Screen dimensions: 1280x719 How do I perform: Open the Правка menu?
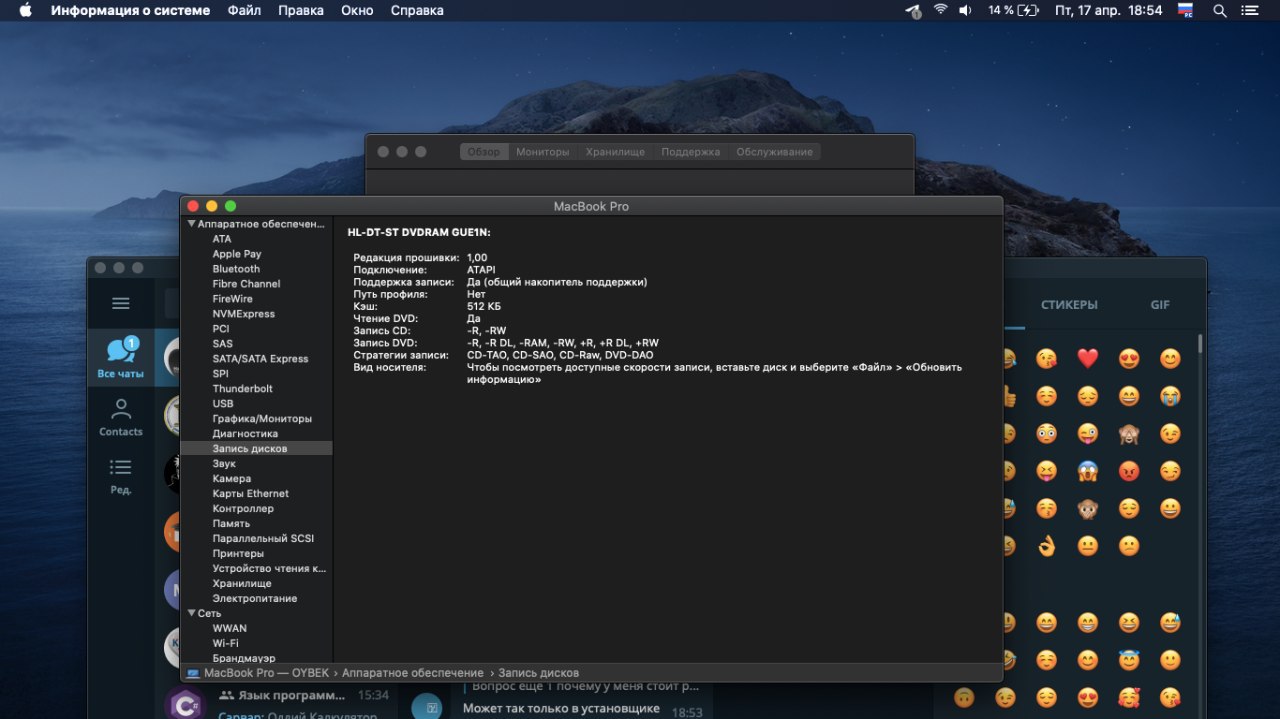coord(301,10)
